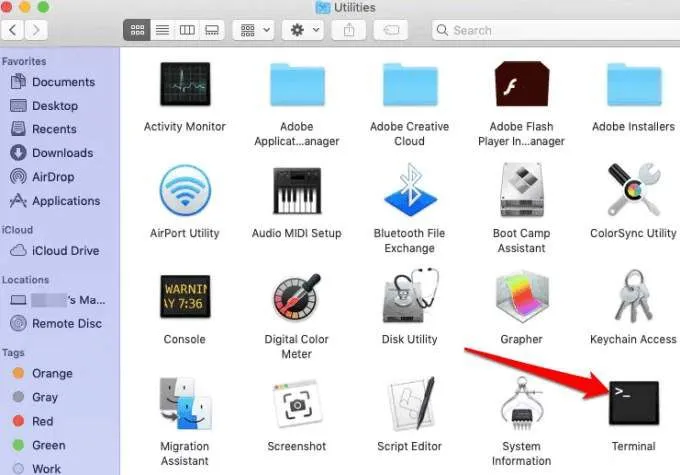Open System Information
The height and width of the screenshot is (475, 680).
point(522,403)
